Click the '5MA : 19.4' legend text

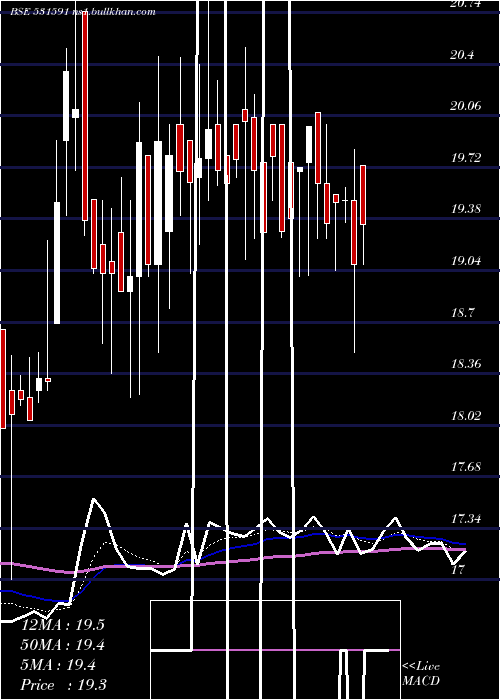pos(58,665)
